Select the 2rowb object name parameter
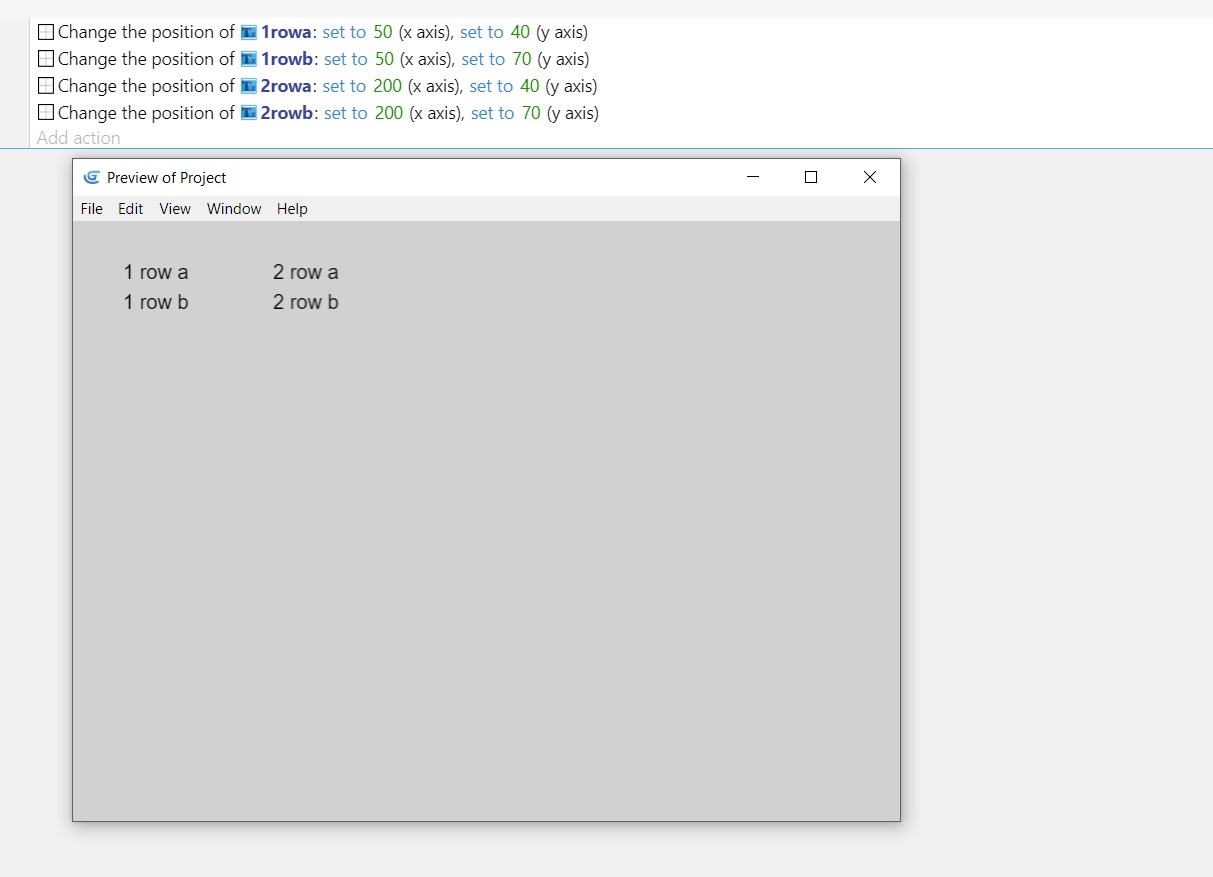Image resolution: width=1213 pixels, height=877 pixels. click(287, 113)
